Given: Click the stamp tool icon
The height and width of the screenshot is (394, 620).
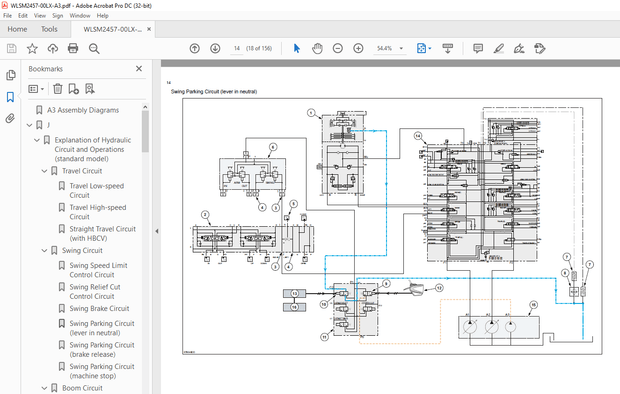Looking at the screenshot, I should coord(540,48).
